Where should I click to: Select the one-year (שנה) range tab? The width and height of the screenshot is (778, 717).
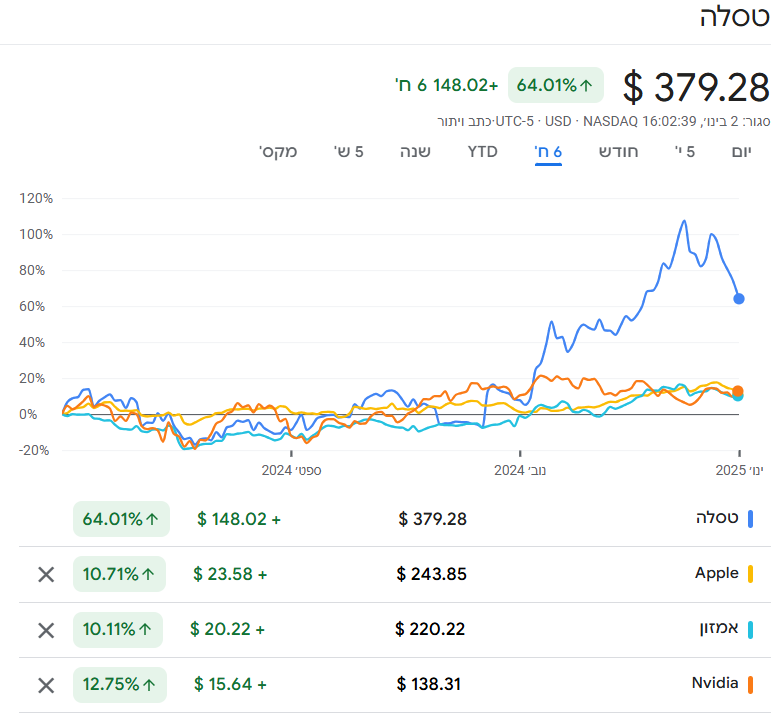[415, 152]
